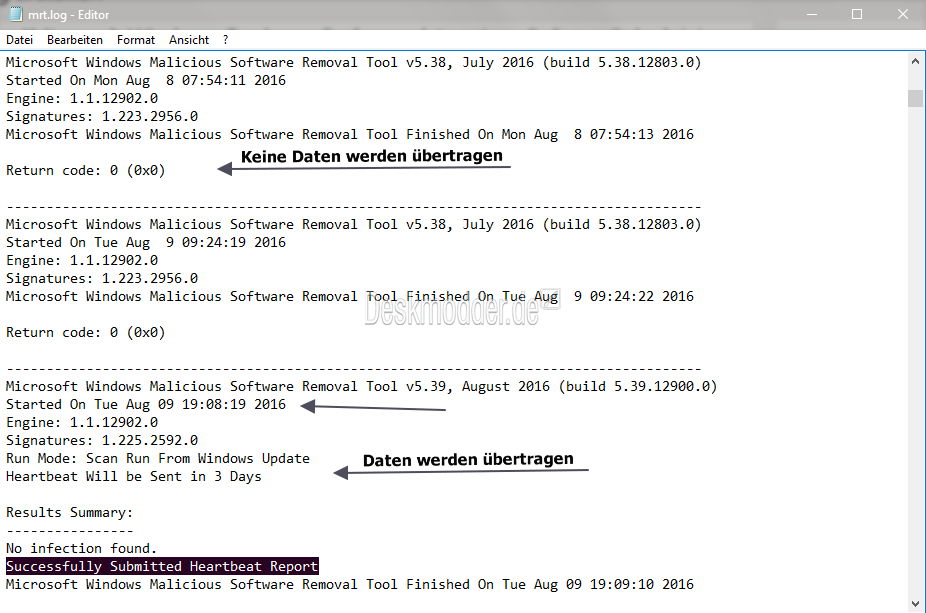Screen dimensions: 926x613
Task: Click the scrollbar up arrow
Action: click(x=915, y=61)
